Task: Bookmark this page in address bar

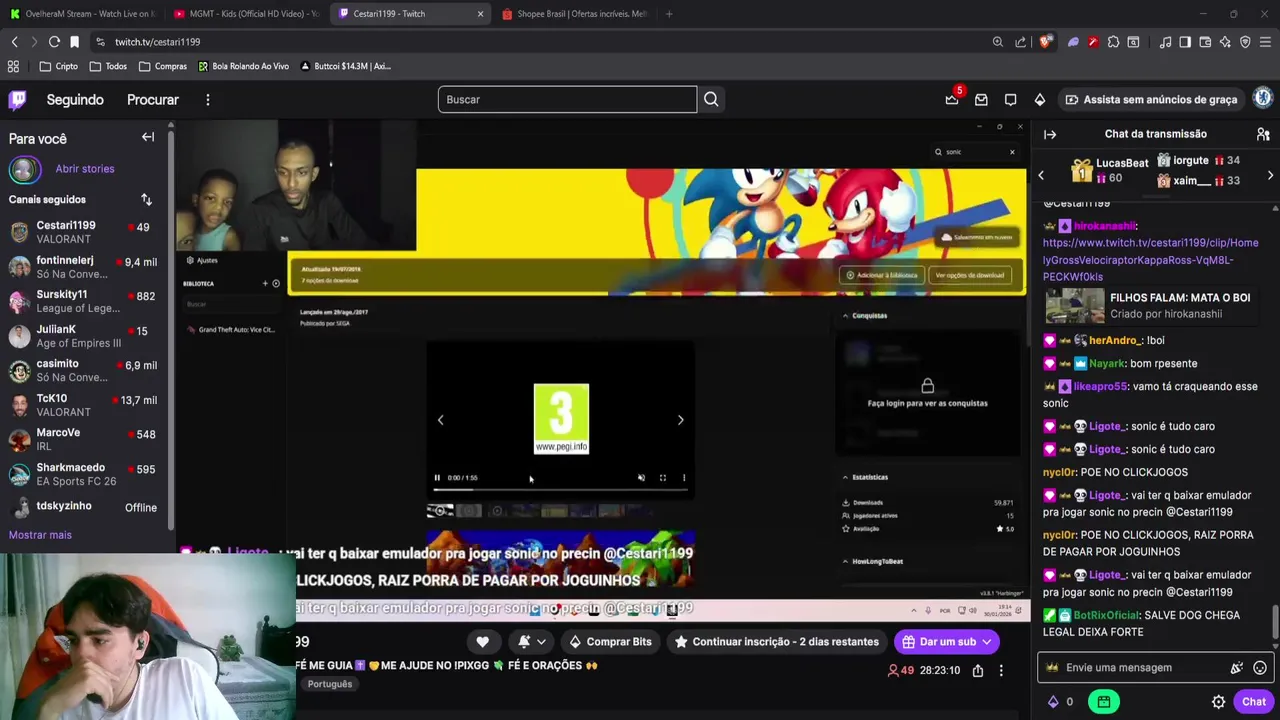Action: [x=74, y=42]
